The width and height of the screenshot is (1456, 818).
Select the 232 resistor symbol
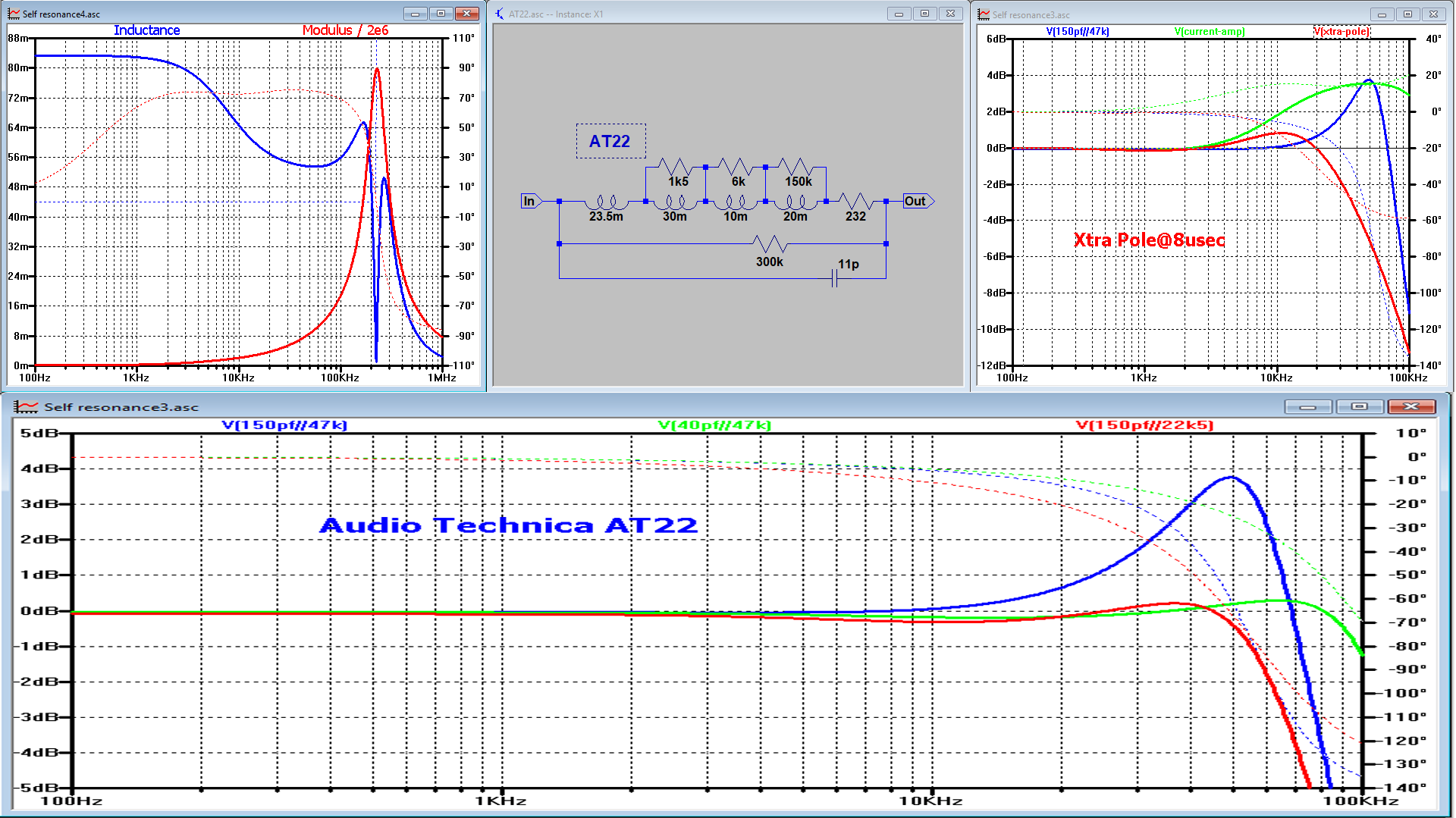[856, 201]
